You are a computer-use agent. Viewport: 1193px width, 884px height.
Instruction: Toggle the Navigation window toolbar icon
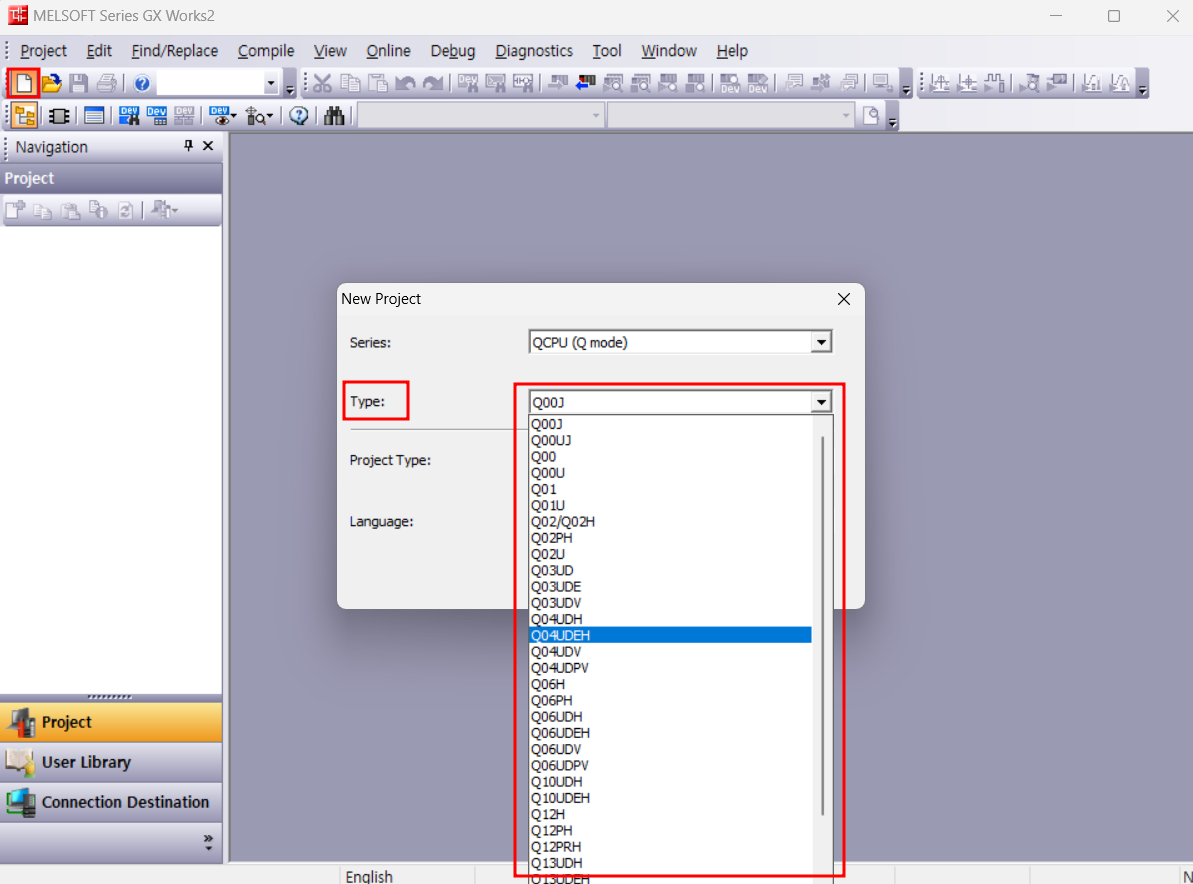pos(24,116)
